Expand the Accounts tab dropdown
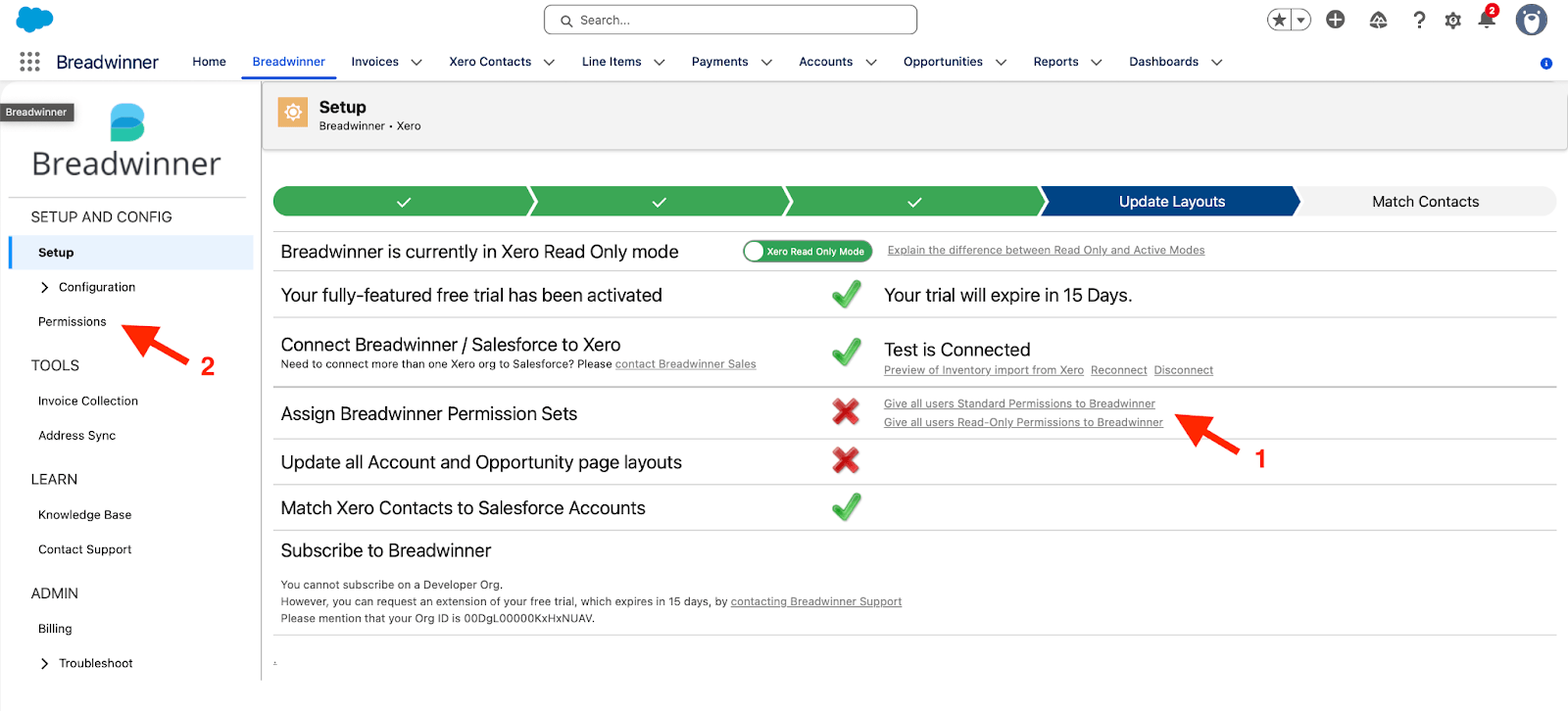The height and width of the screenshot is (711, 1568). [x=871, y=62]
